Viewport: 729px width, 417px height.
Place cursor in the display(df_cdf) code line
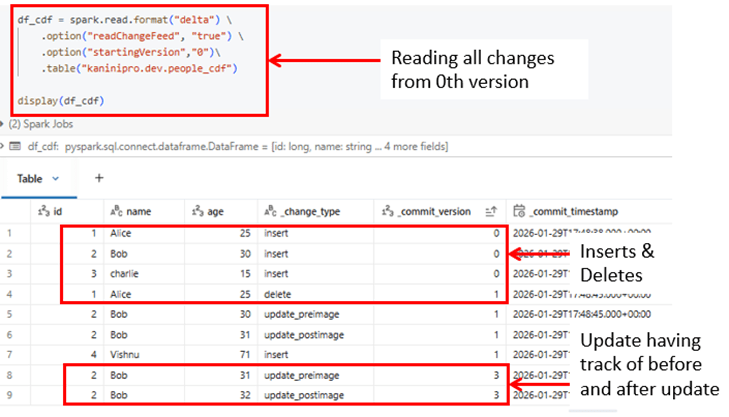click(60, 101)
